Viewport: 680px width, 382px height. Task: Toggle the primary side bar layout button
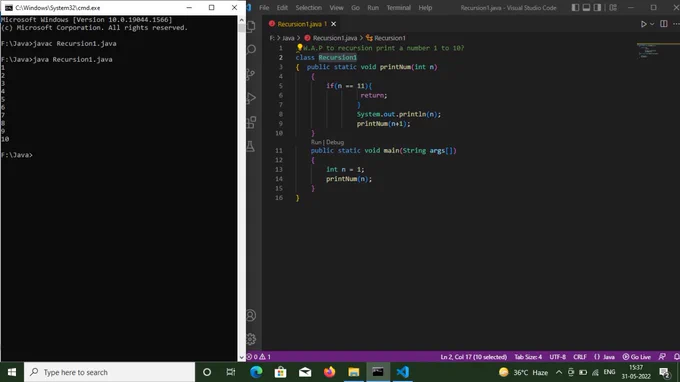(575, 7)
